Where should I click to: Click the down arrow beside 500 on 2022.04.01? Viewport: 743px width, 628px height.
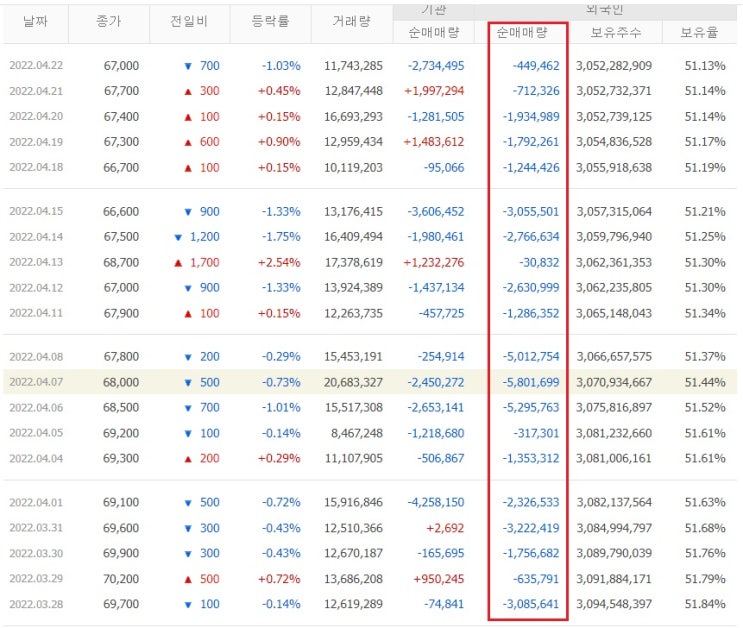click(188, 503)
